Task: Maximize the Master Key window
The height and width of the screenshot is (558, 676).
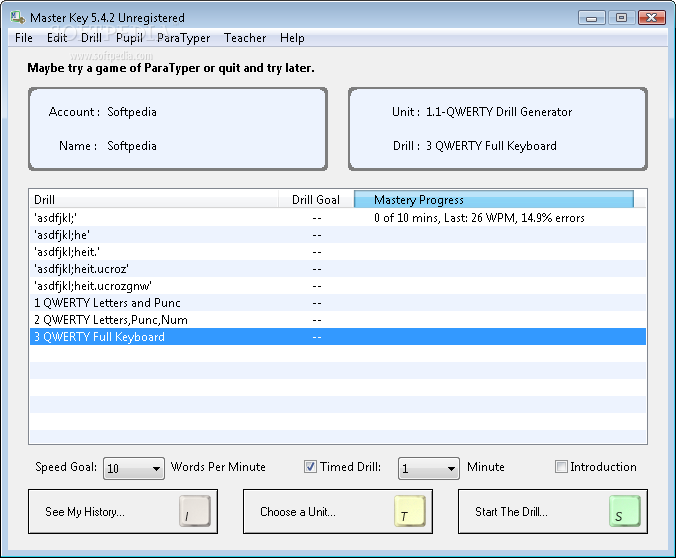Action: tap(621, 18)
